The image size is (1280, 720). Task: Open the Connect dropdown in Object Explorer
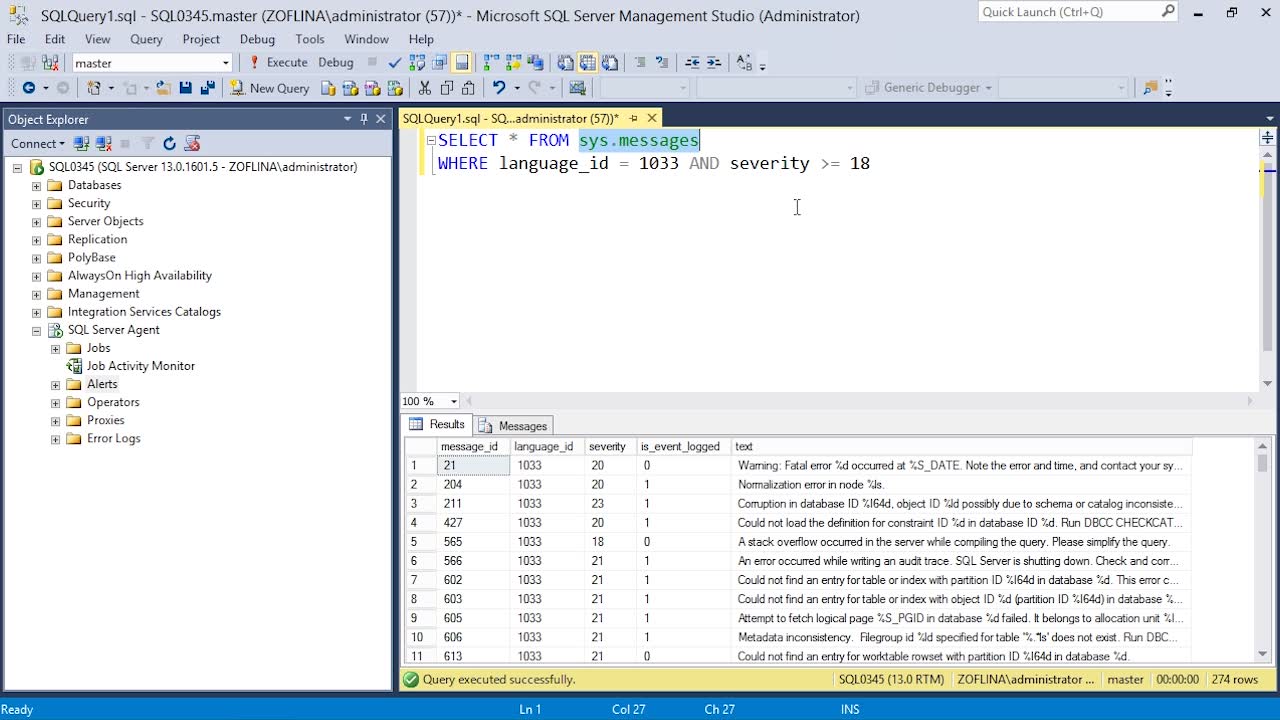click(40, 144)
